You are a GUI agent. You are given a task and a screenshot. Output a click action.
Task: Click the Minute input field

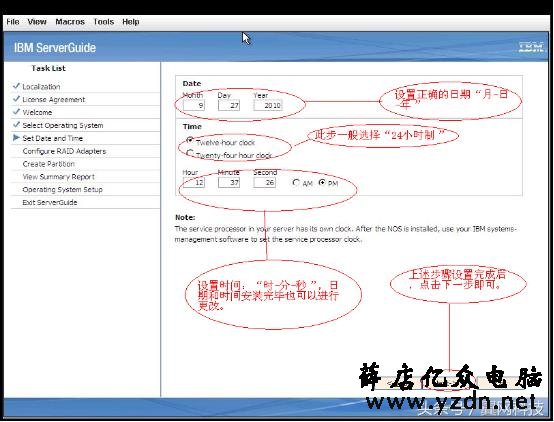[x=229, y=182]
